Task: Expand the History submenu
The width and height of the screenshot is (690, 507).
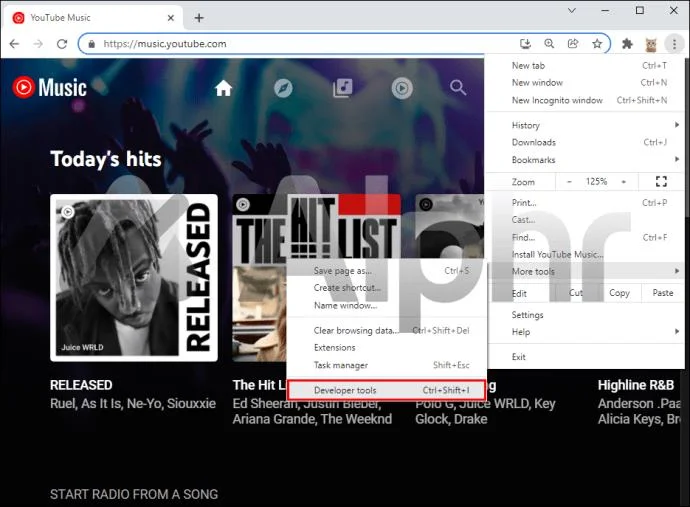Action: pyautogui.click(x=585, y=125)
